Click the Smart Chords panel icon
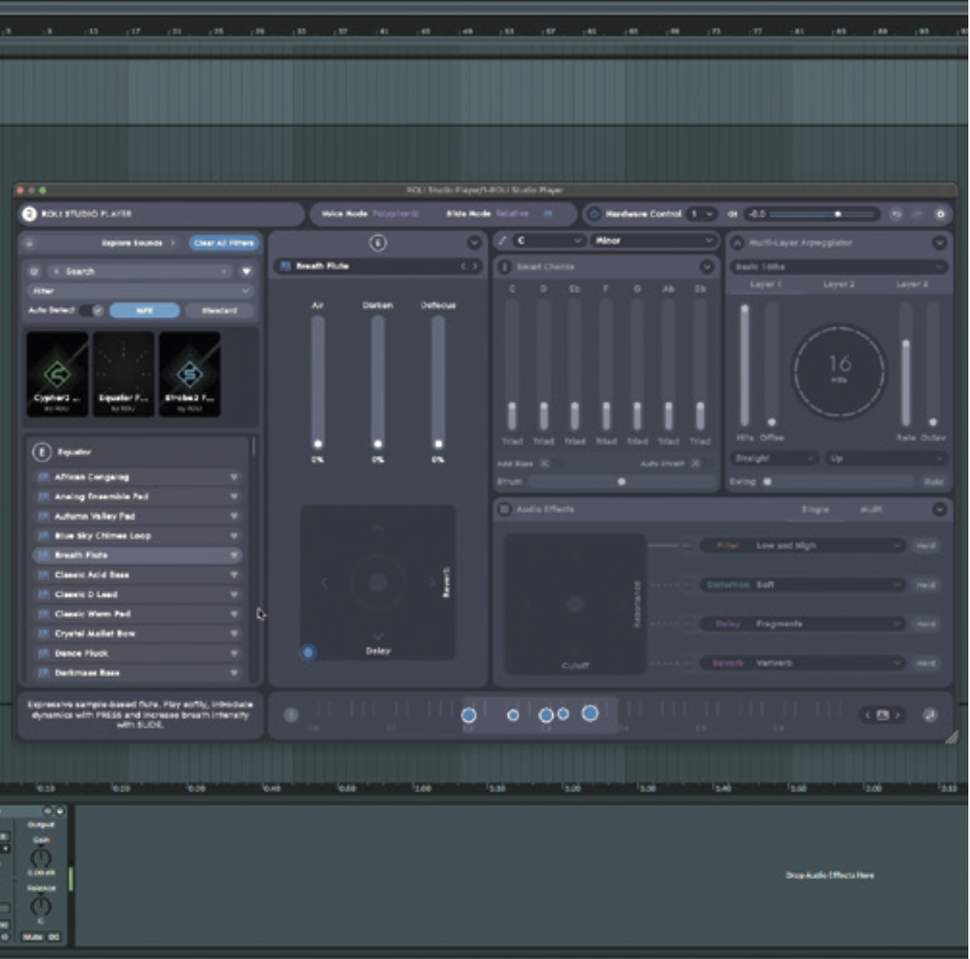 click(x=505, y=267)
